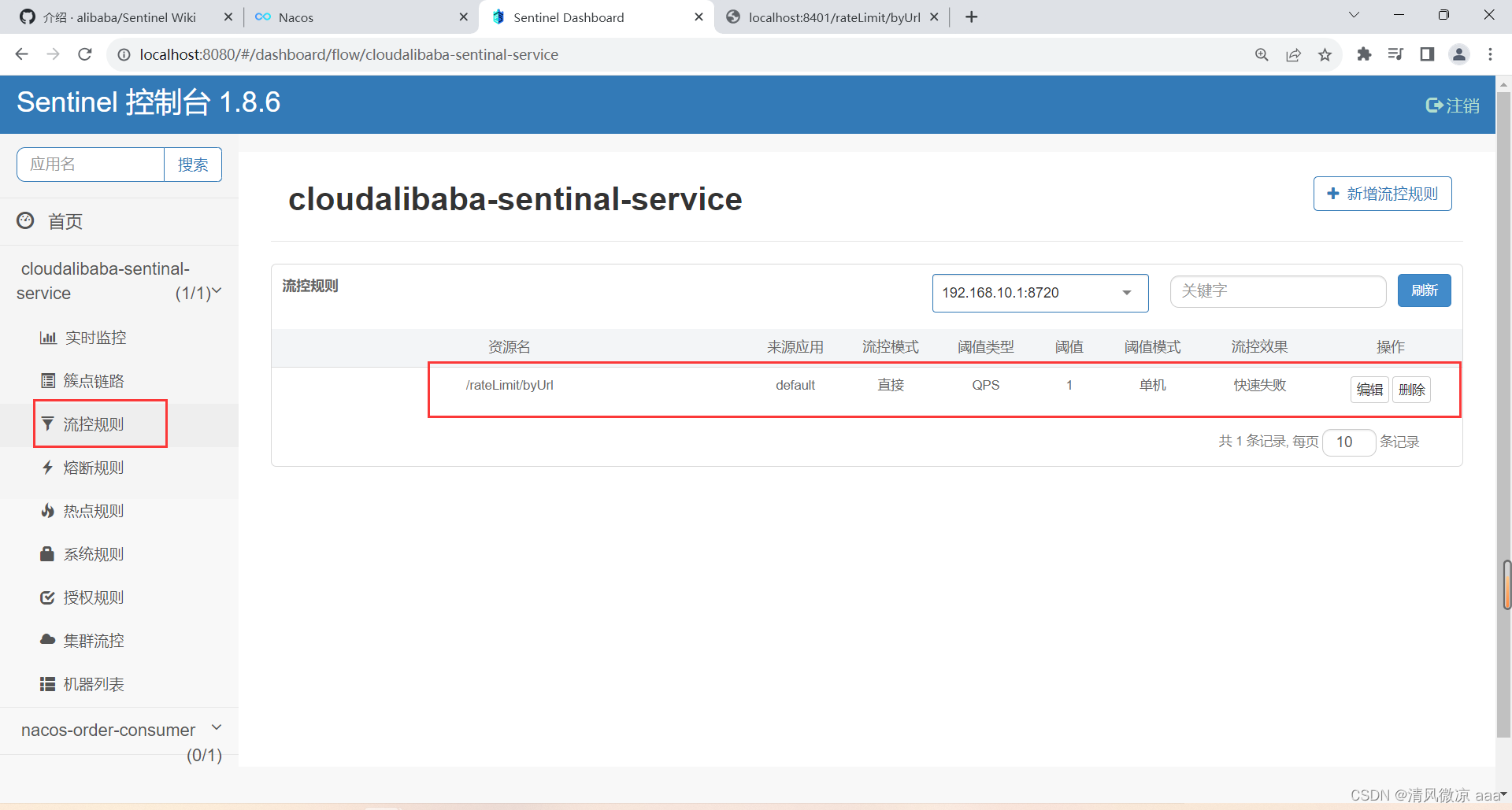This screenshot has width=1512, height=810.
Task: Open 熔断规则 in the sidebar
Action: tap(94, 468)
